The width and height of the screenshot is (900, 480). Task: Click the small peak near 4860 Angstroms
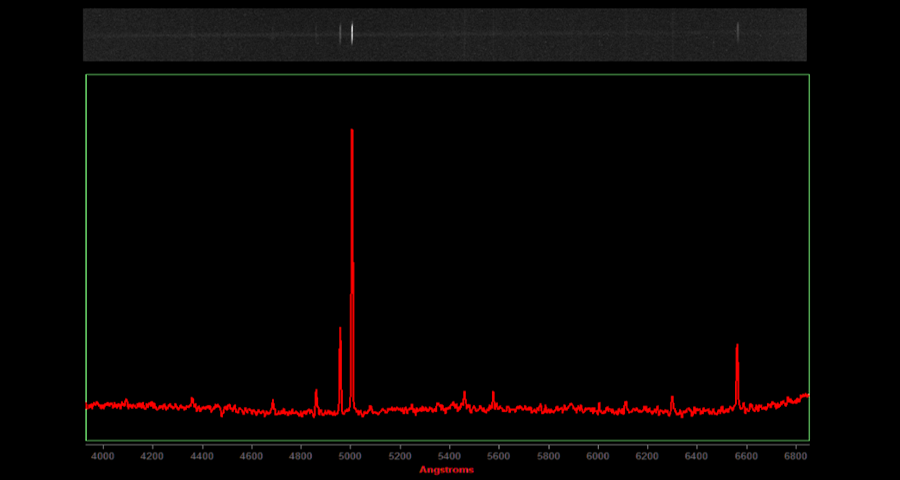click(316, 393)
